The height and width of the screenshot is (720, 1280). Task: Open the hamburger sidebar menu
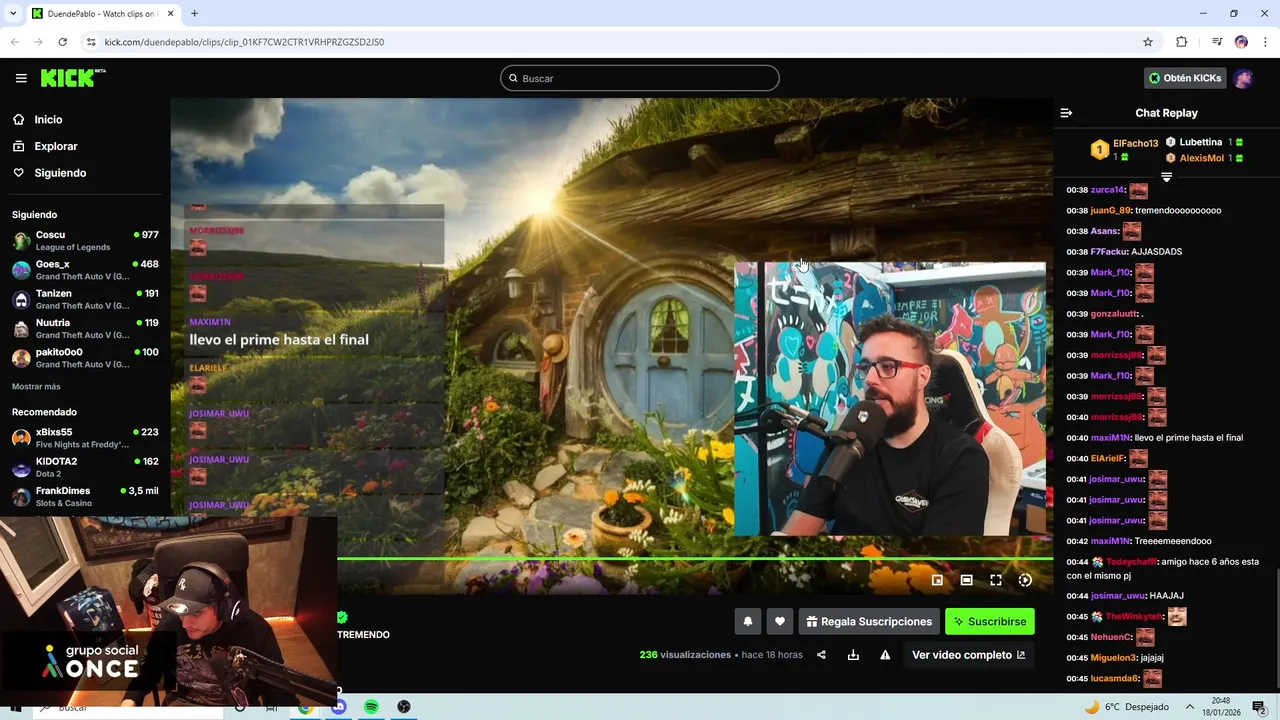(21, 78)
